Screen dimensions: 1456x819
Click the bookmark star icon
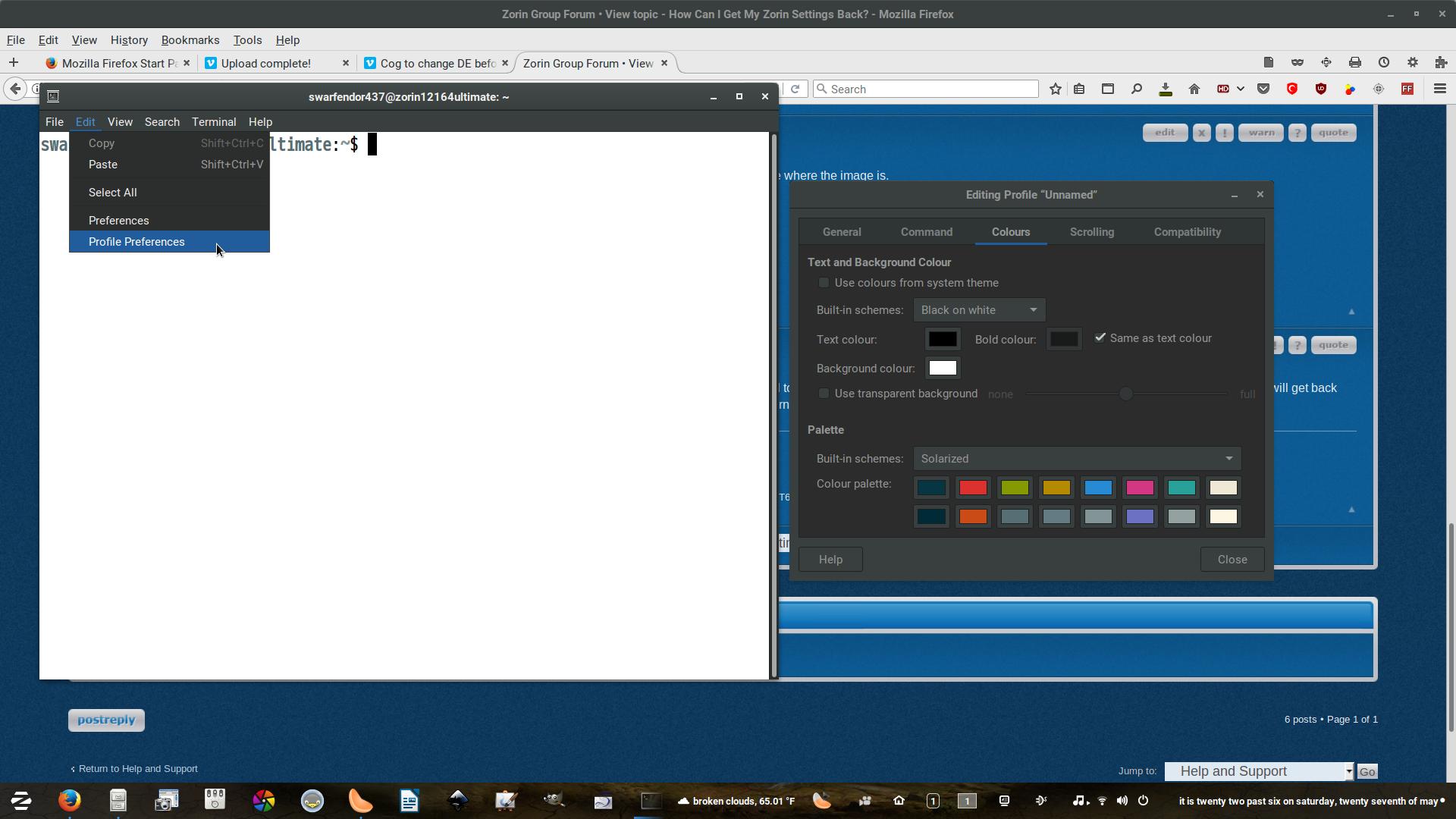(x=1055, y=89)
